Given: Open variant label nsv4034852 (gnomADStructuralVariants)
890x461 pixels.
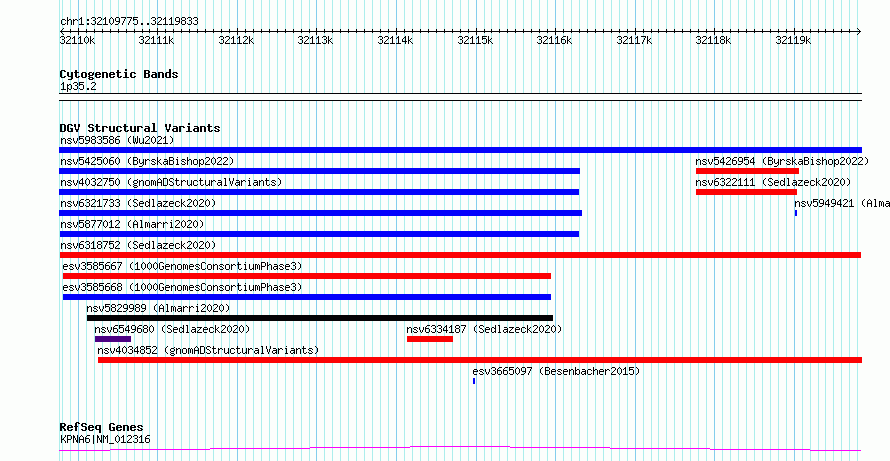Looking at the screenshot, I should point(208,350).
